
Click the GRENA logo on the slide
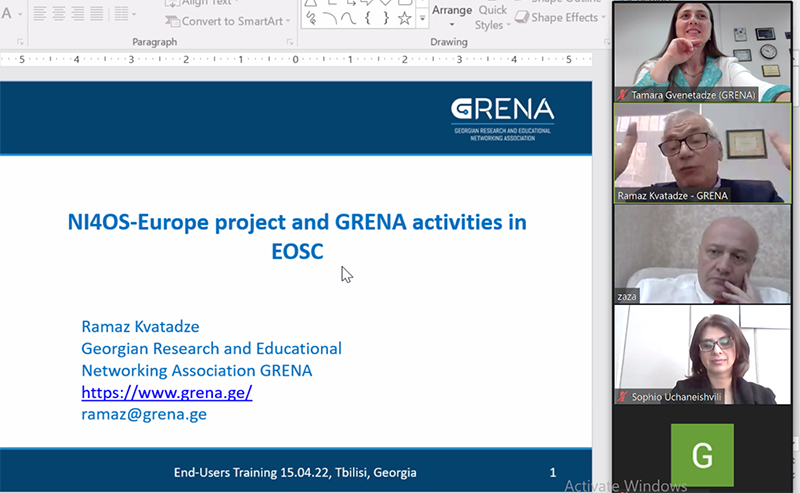[503, 119]
